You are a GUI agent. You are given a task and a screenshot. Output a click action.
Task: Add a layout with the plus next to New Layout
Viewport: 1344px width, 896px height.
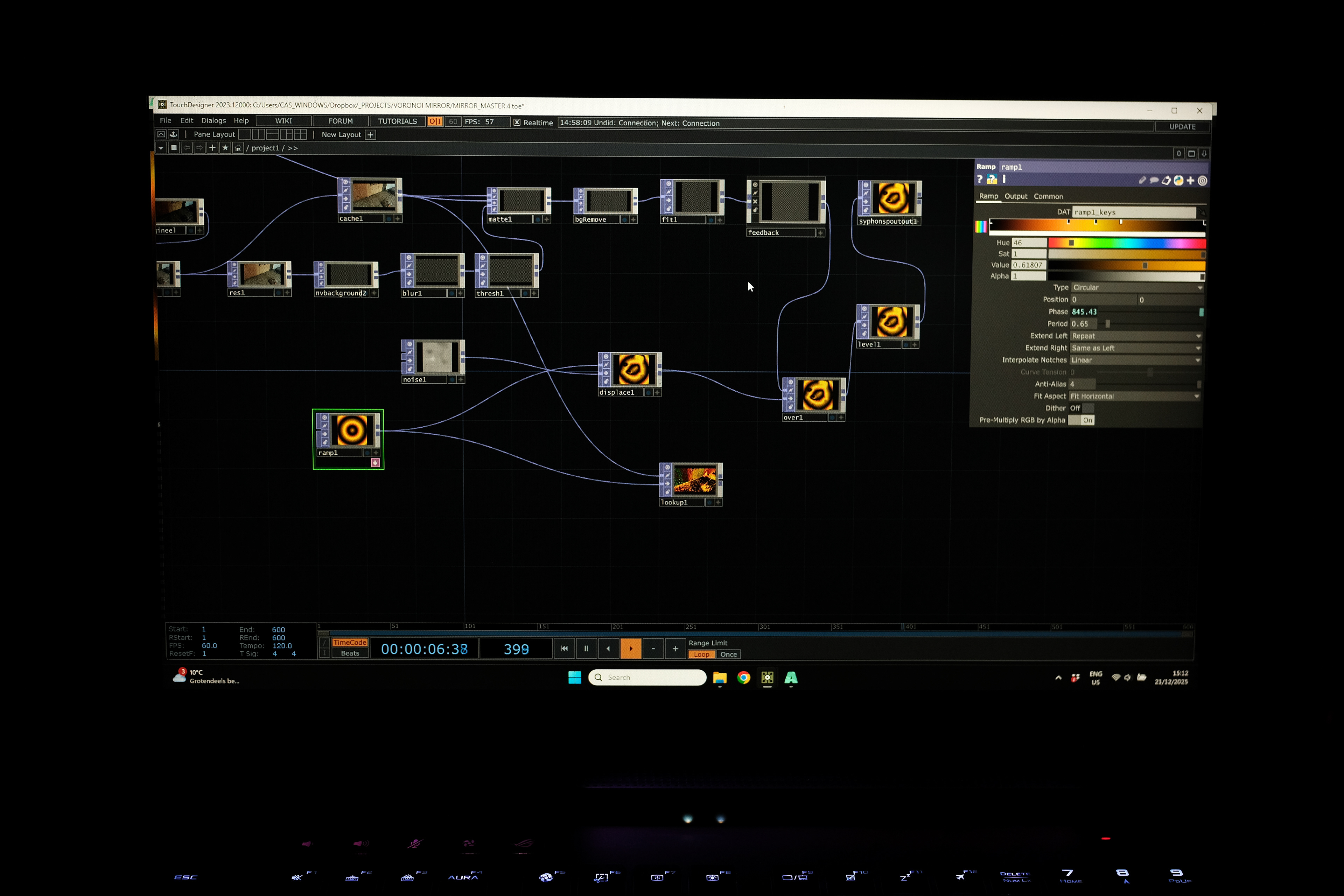pyautogui.click(x=370, y=135)
